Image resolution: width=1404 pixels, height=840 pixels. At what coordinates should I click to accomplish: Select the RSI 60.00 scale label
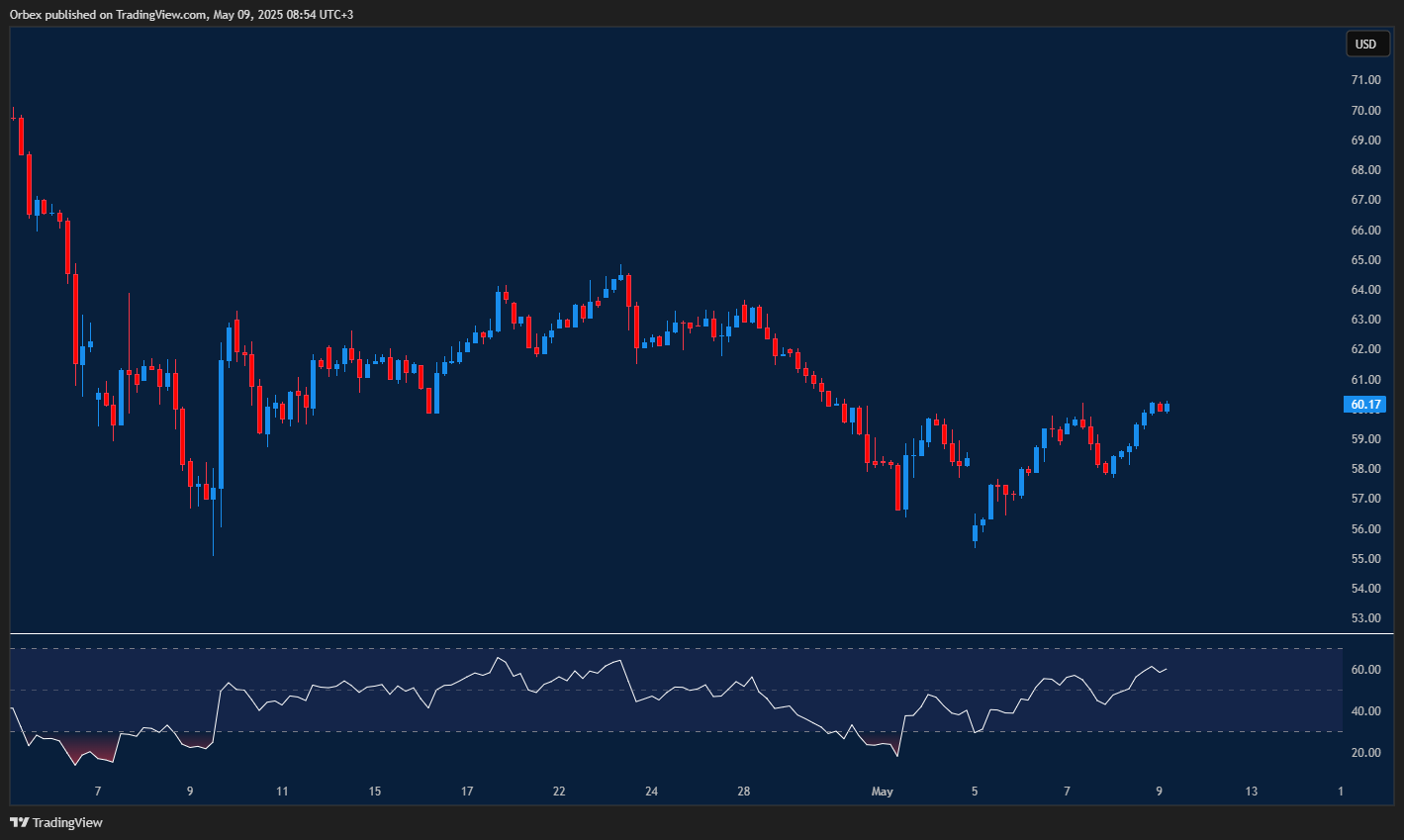(1365, 670)
